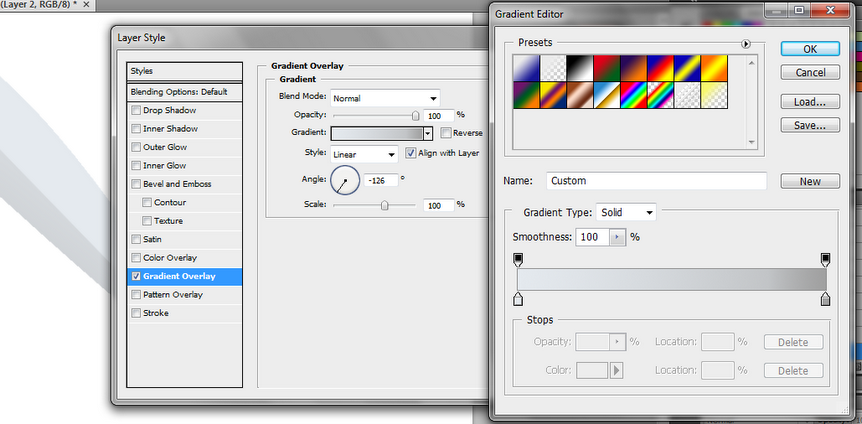Viewport: 862px width, 424px height.
Task: Open the gradient Style Linear dropdown
Action: pyautogui.click(x=364, y=154)
